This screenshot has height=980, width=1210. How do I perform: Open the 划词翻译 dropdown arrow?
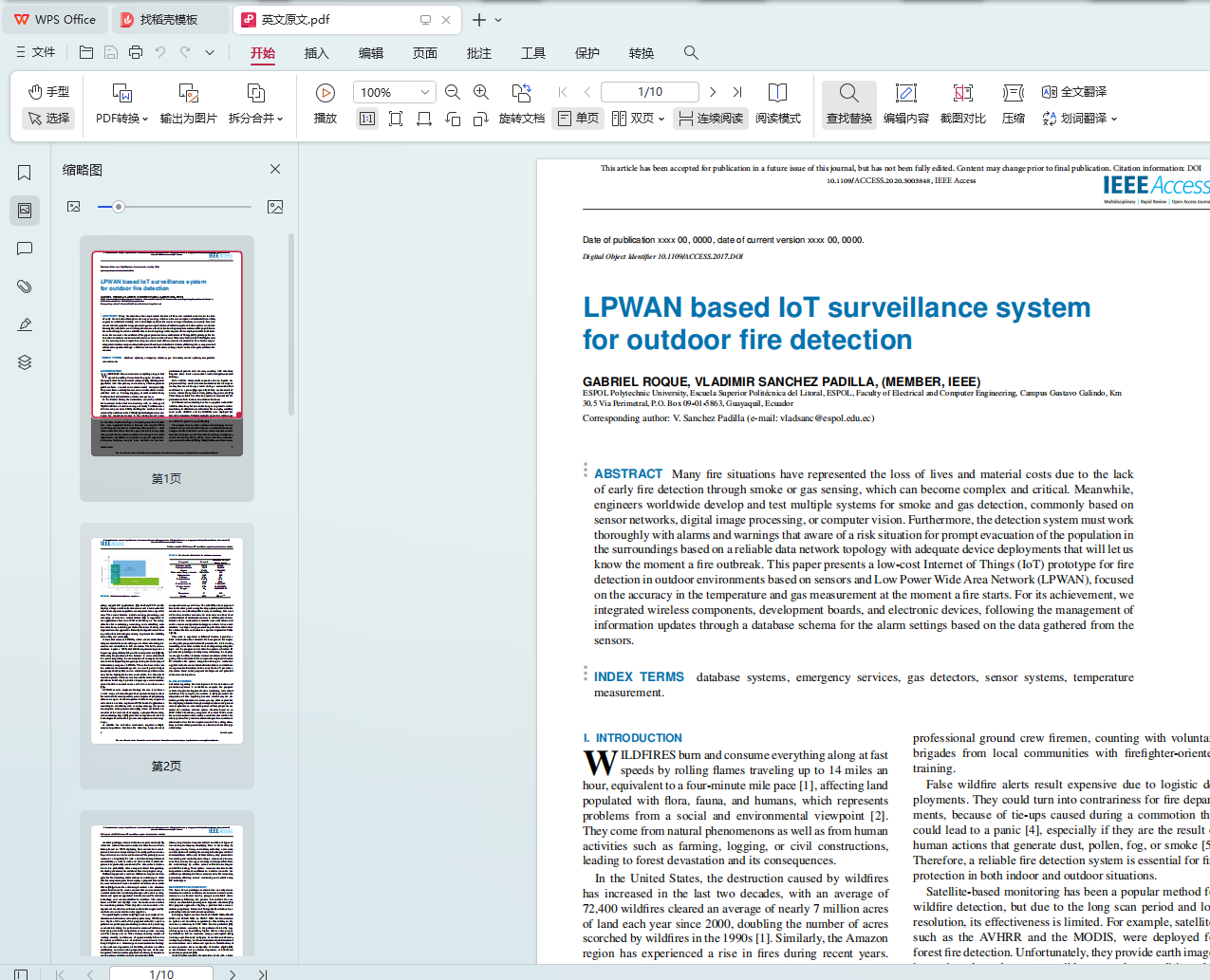click(1114, 120)
